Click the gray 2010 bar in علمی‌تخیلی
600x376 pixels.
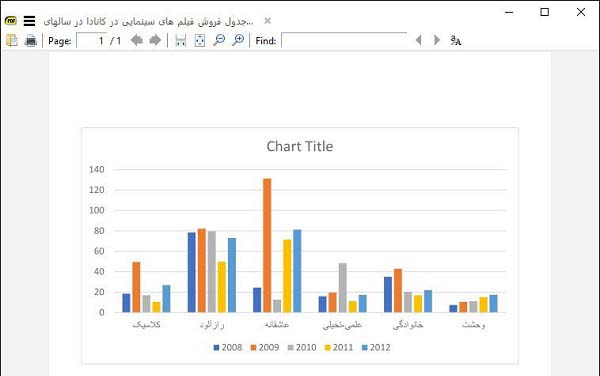(342, 288)
